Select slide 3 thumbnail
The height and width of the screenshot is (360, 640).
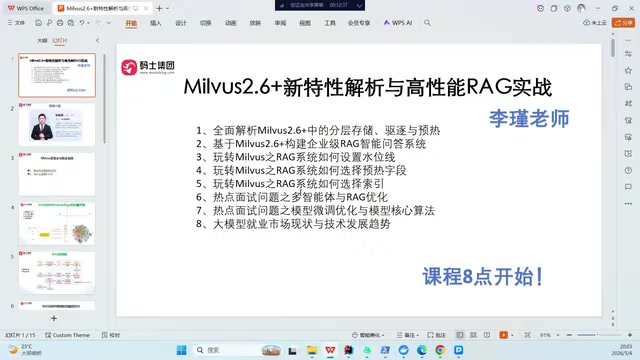click(57, 174)
